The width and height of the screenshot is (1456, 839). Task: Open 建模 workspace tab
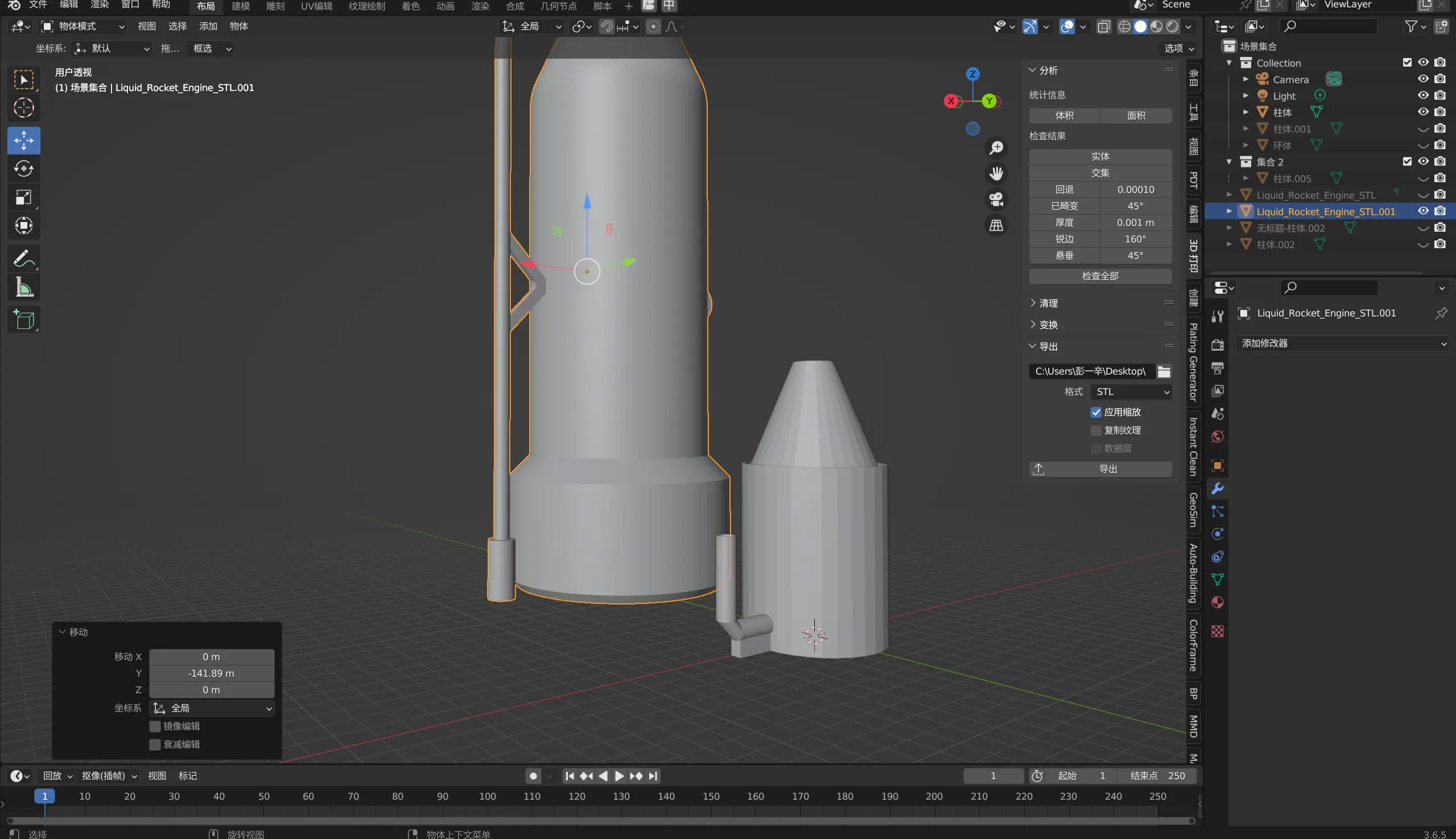(x=240, y=6)
